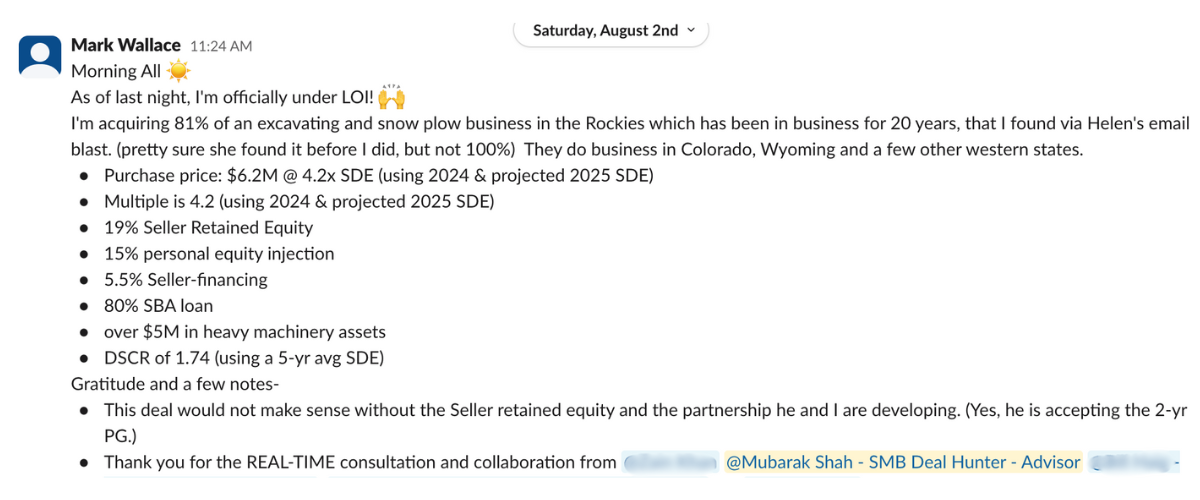Click the 15% personal equity injection line
The height and width of the screenshot is (500, 1200).
click(219, 254)
